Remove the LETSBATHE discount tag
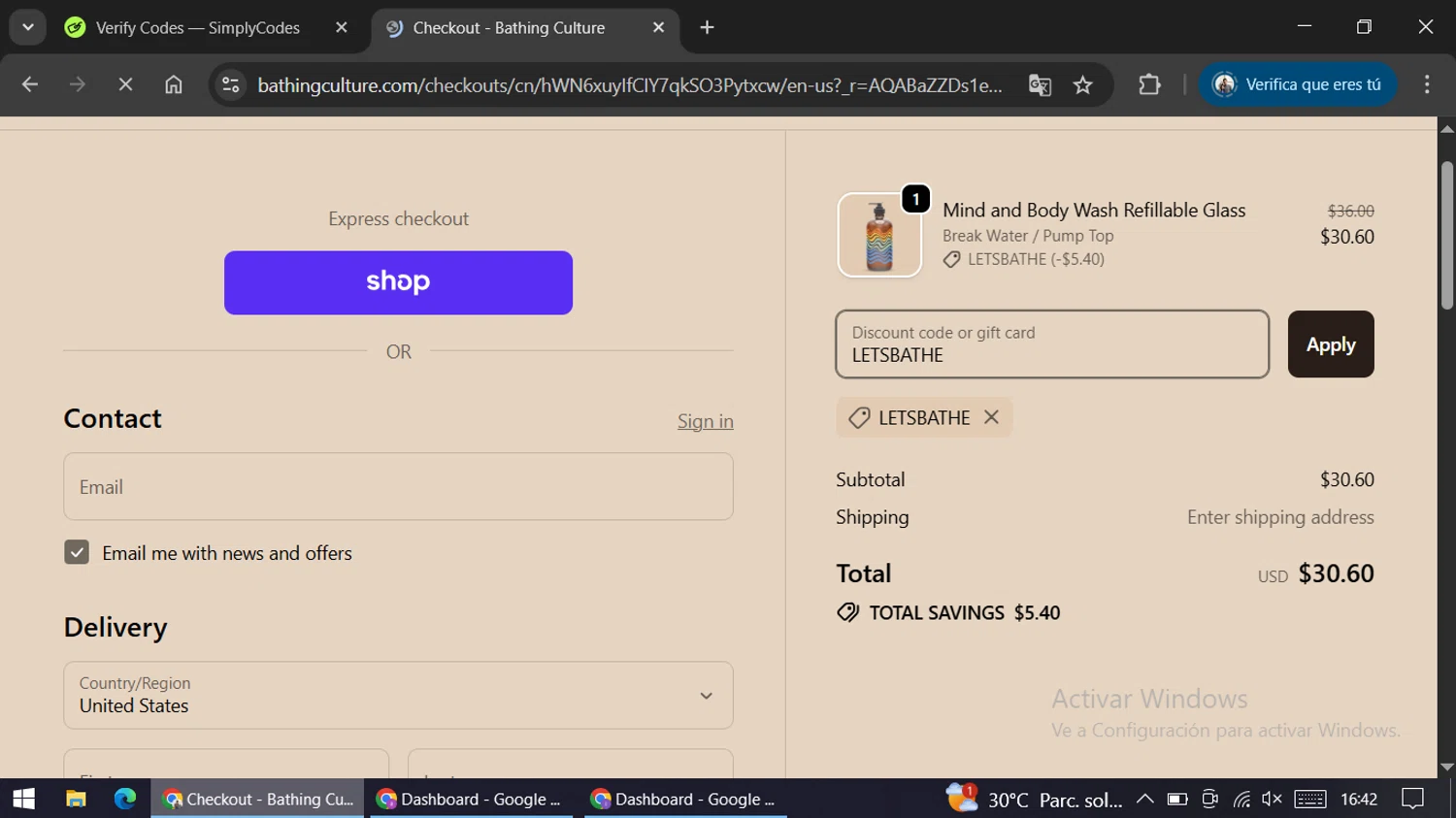This screenshot has height=818, width=1456. coord(991,417)
